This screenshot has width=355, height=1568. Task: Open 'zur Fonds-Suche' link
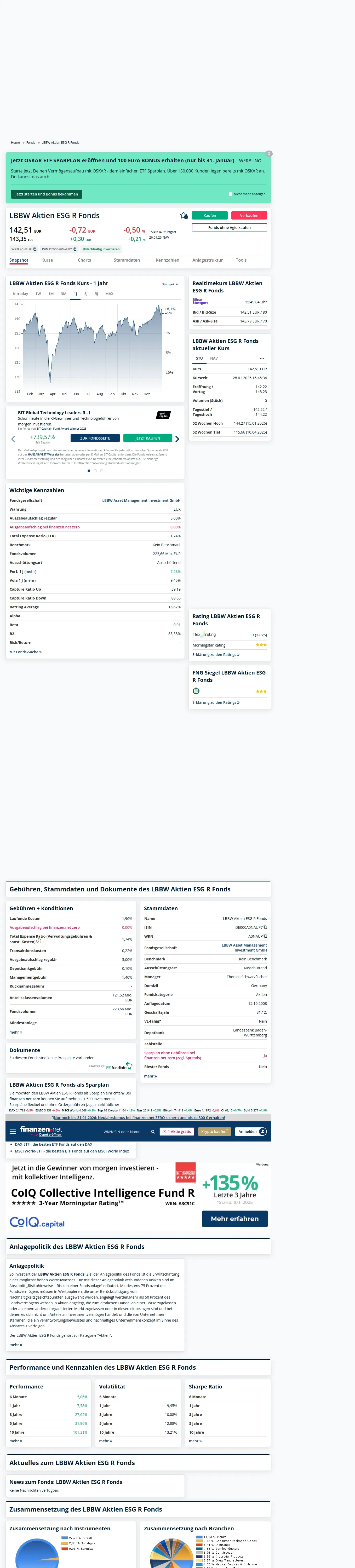pyautogui.click(x=26, y=652)
